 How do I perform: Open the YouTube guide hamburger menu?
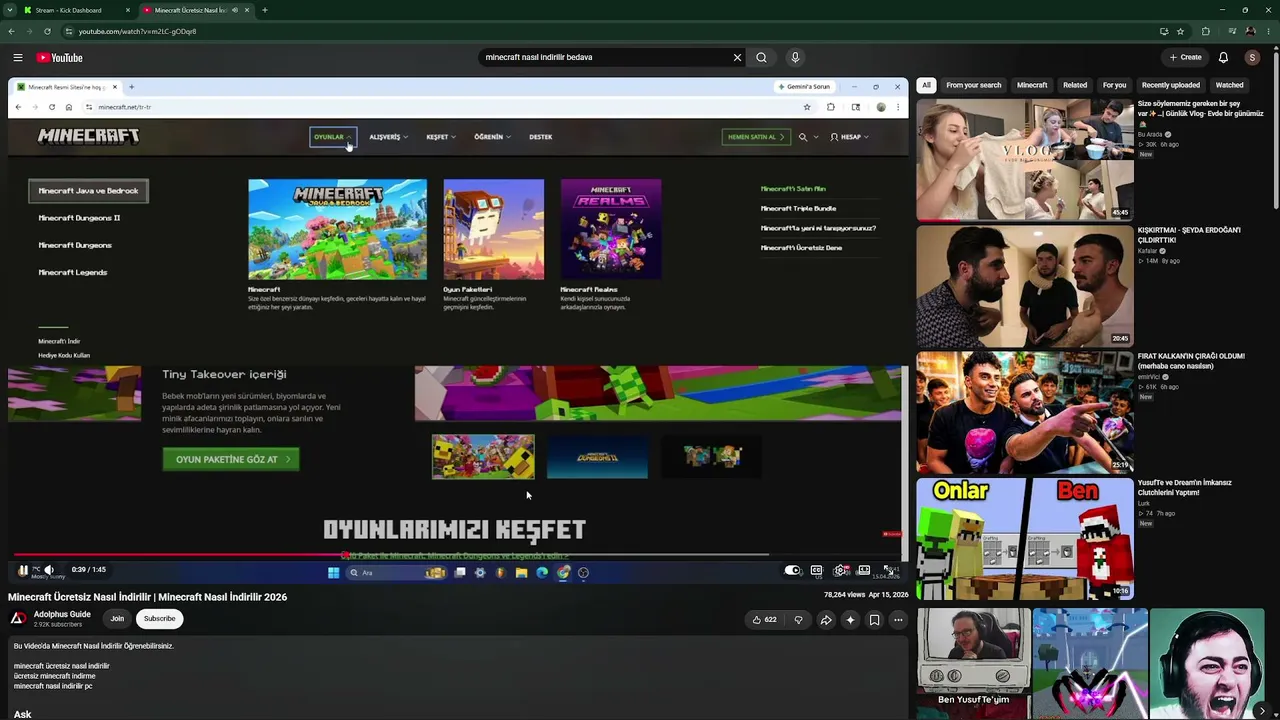[18, 58]
